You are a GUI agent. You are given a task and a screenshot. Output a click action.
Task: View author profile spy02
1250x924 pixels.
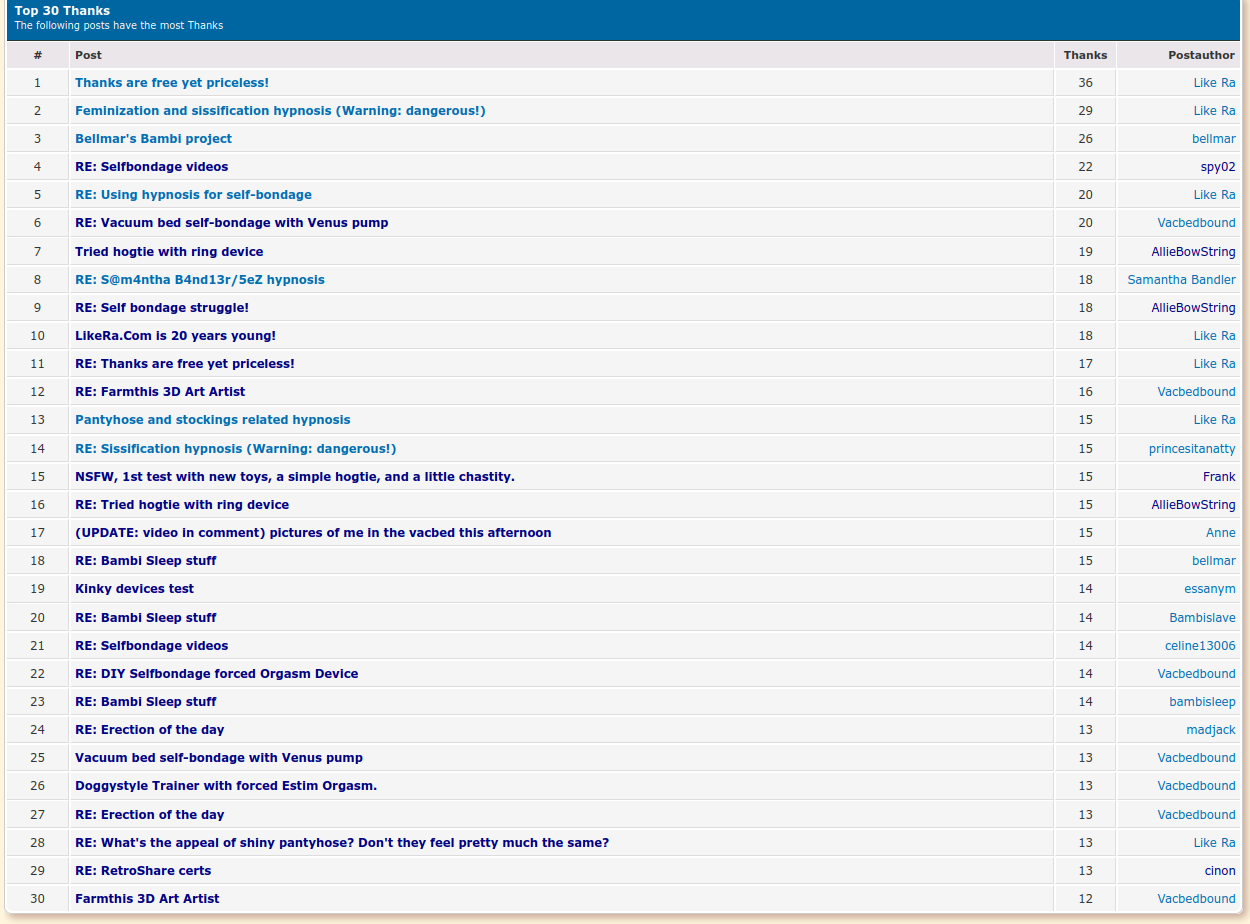[x=1217, y=167]
